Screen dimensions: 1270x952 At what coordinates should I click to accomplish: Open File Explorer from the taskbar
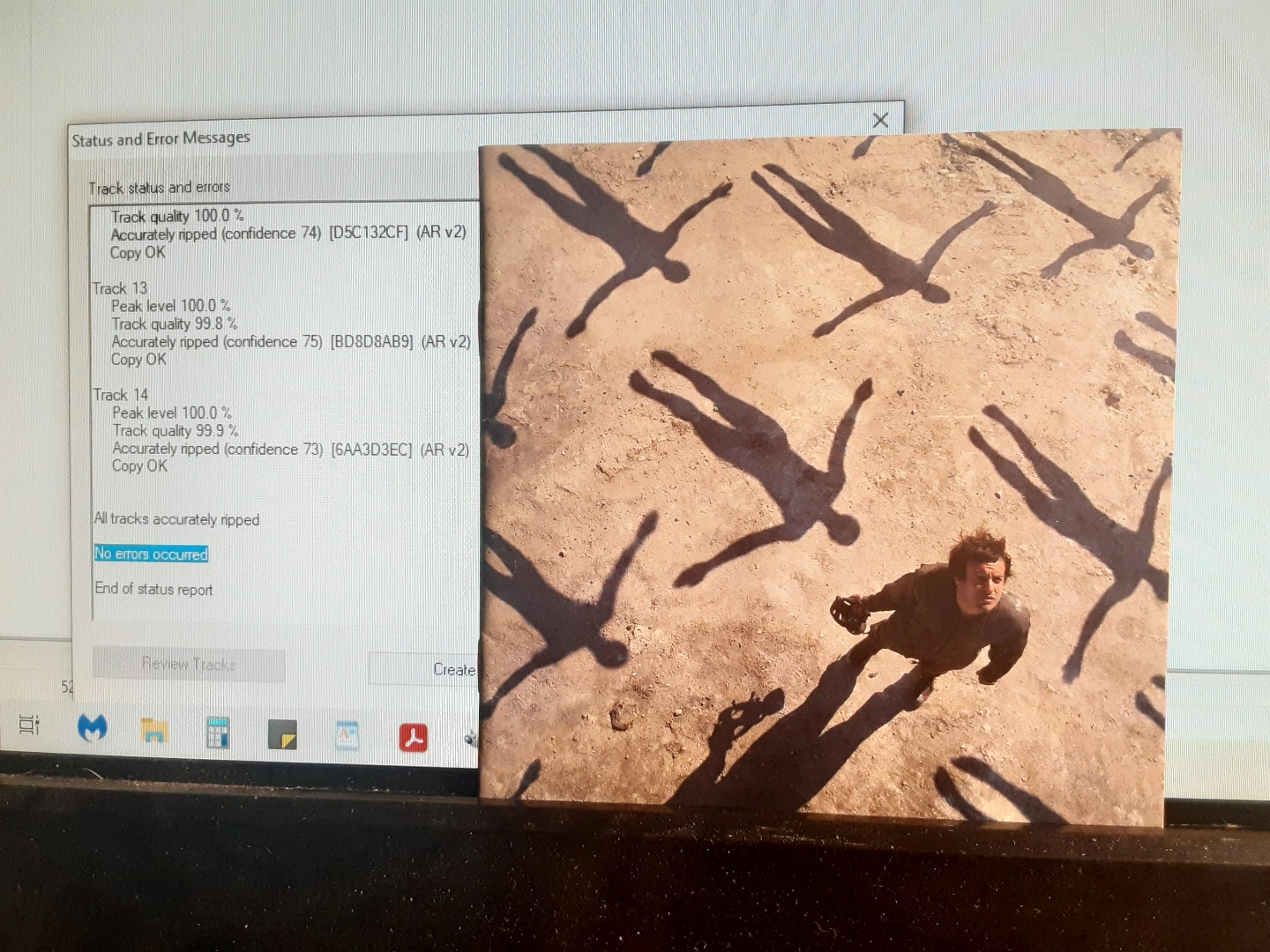pos(154,731)
